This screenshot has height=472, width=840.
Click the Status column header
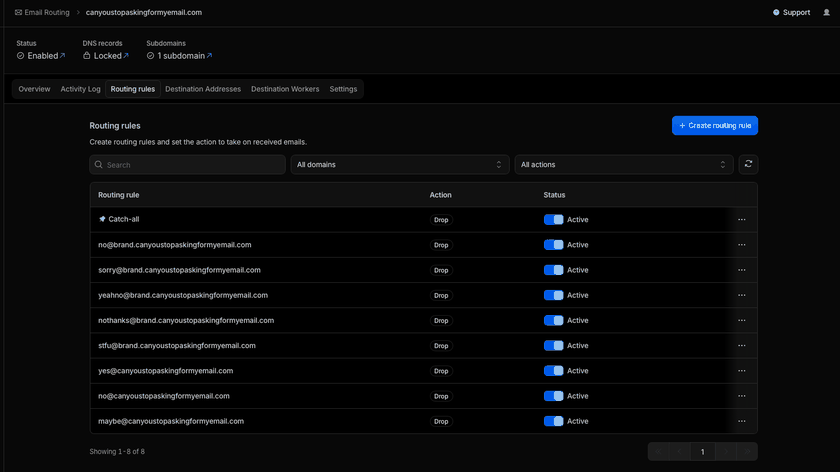click(x=554, y=195)
